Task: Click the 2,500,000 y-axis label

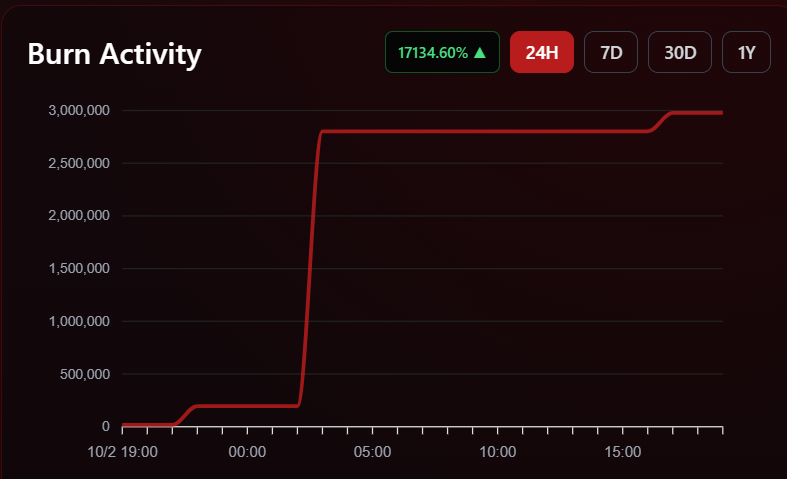Action: coord(79,163)
